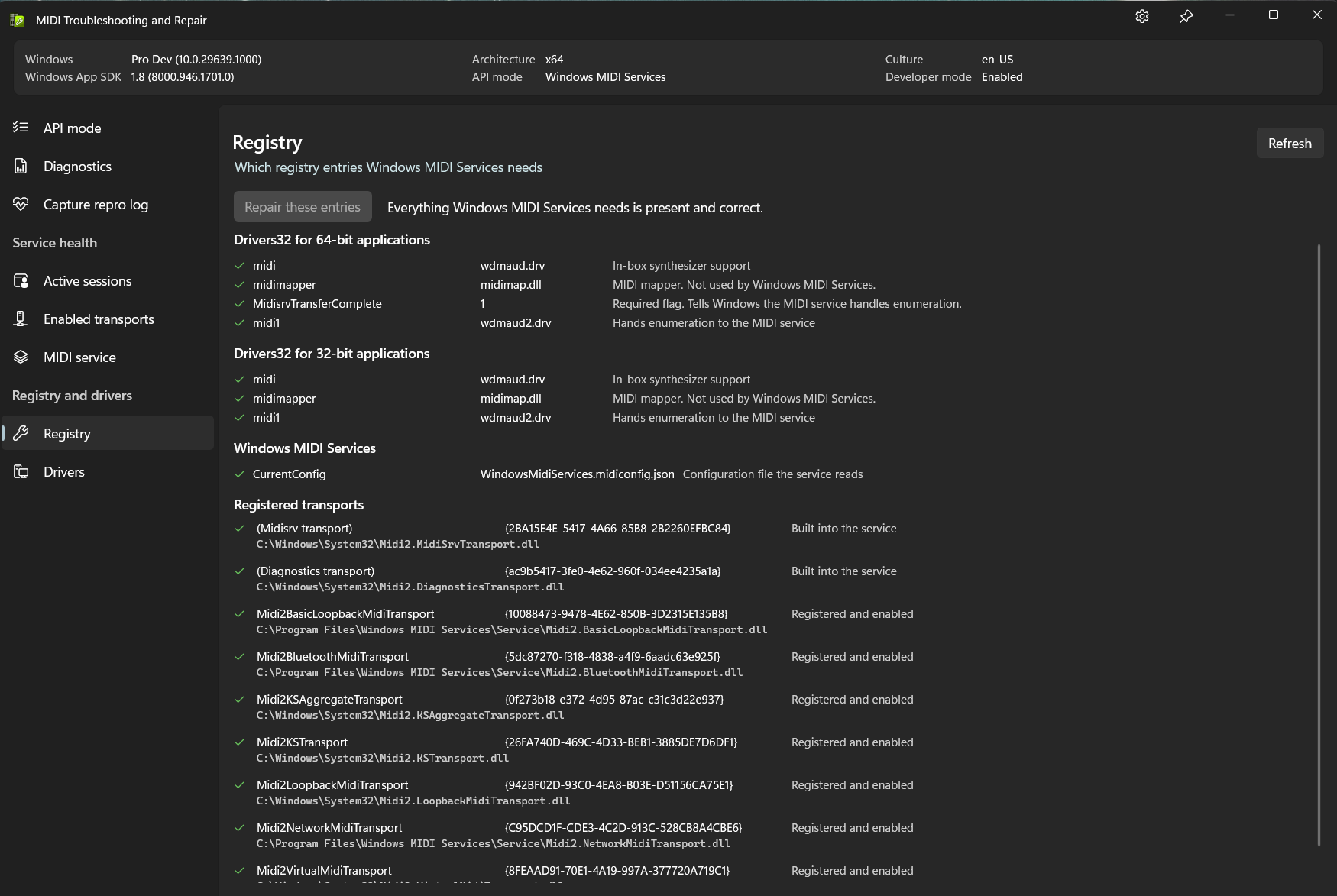The height and width of the screenshot is (896, 1337).
Task: Click the Midi2.KSTransport.dll path
Action: [383, 759]
